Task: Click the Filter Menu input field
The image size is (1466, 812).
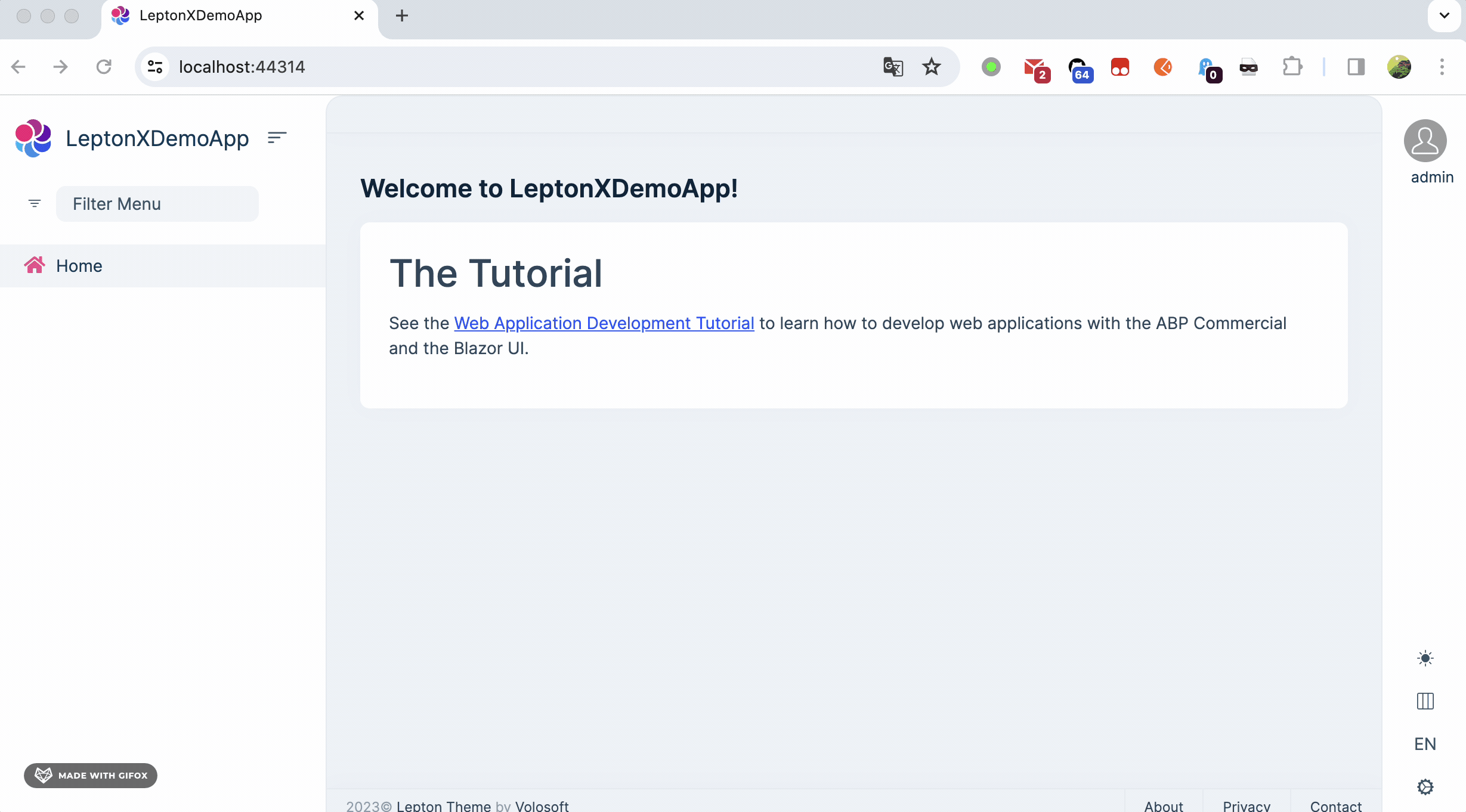Action: coord(157,204)
